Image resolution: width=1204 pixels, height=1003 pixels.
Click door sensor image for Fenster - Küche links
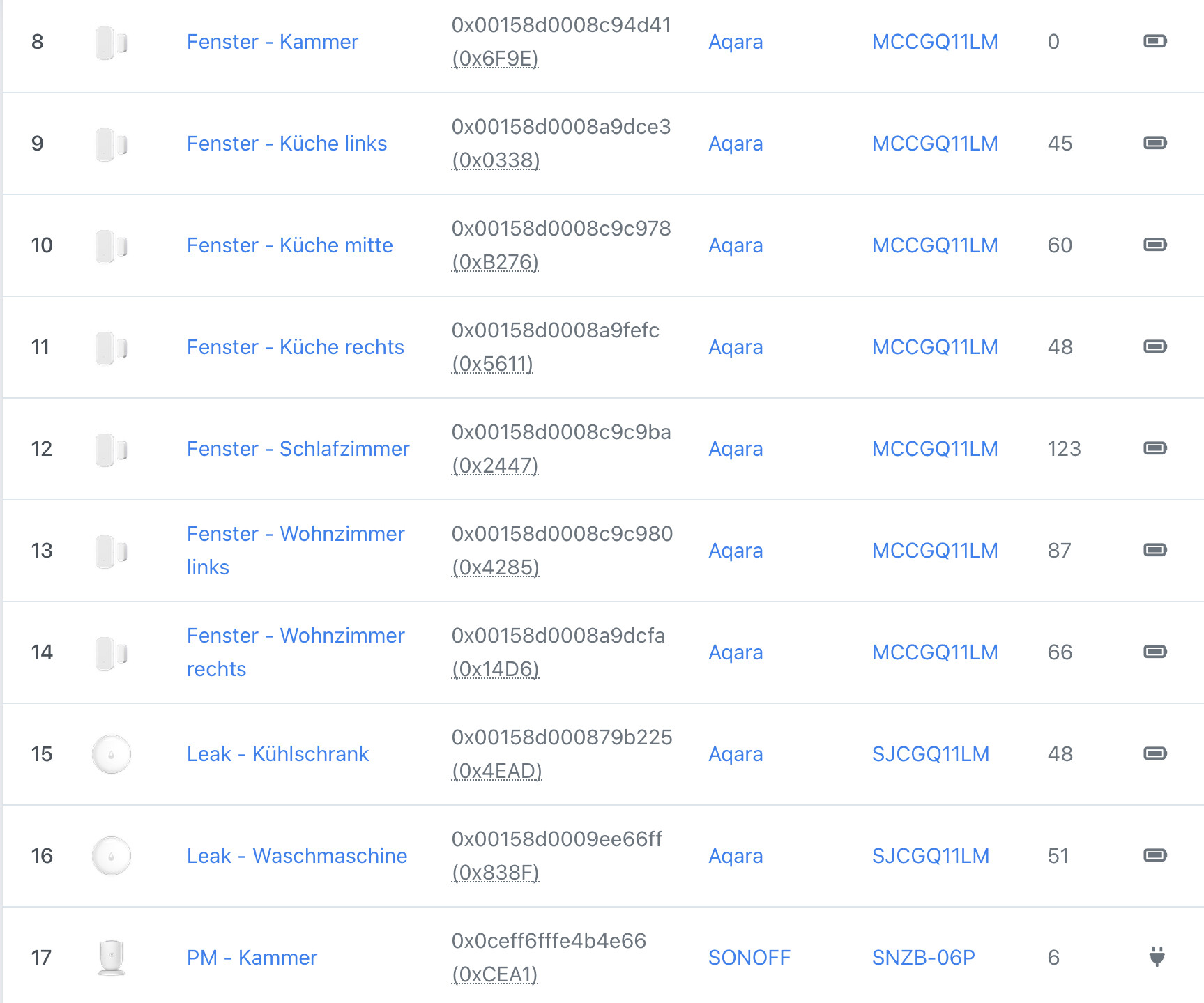[112, 144]
